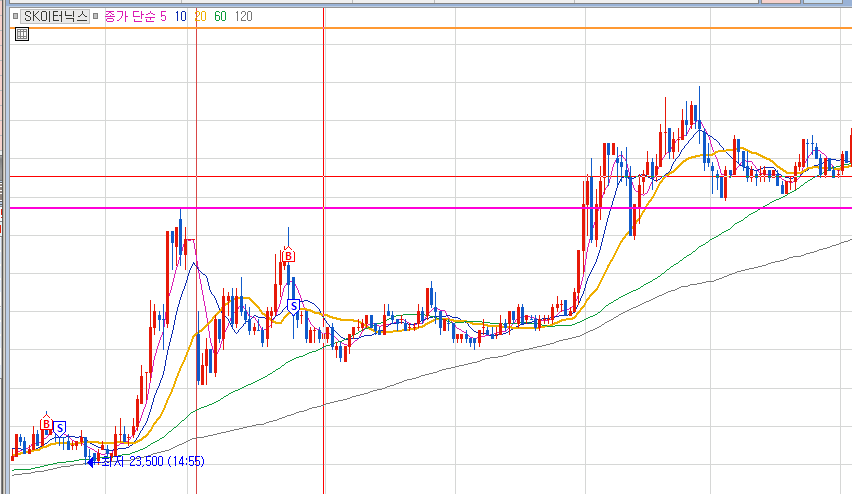
Task: Select the gray 120-period moving average label
Action: (x=243, y=16)
